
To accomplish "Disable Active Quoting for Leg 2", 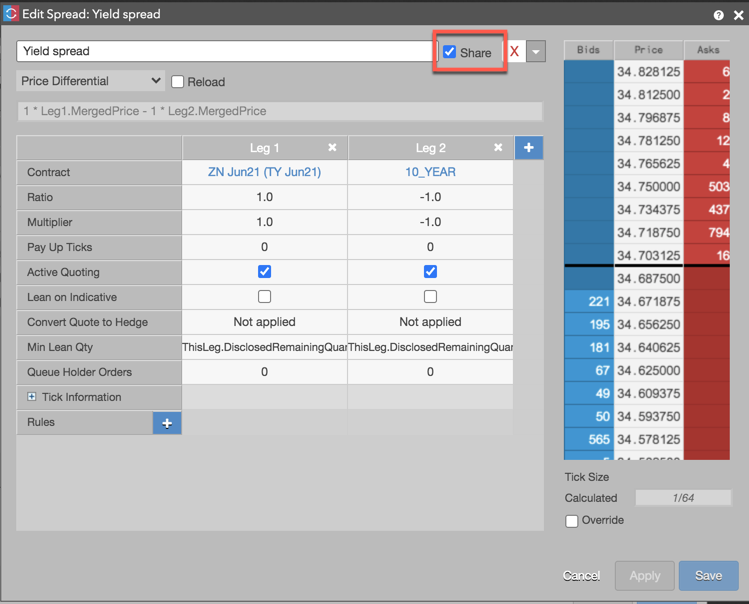I will coord(430,272).
